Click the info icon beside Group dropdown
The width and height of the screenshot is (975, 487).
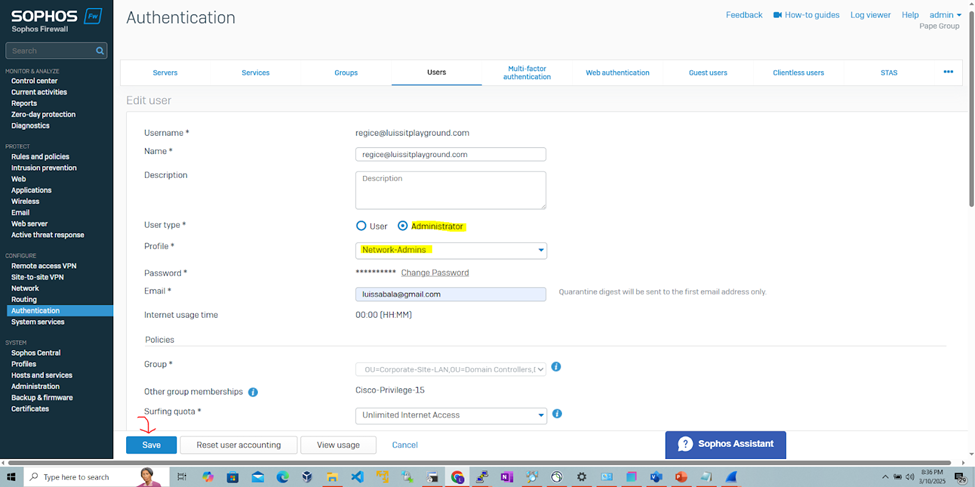pos(557,367)
